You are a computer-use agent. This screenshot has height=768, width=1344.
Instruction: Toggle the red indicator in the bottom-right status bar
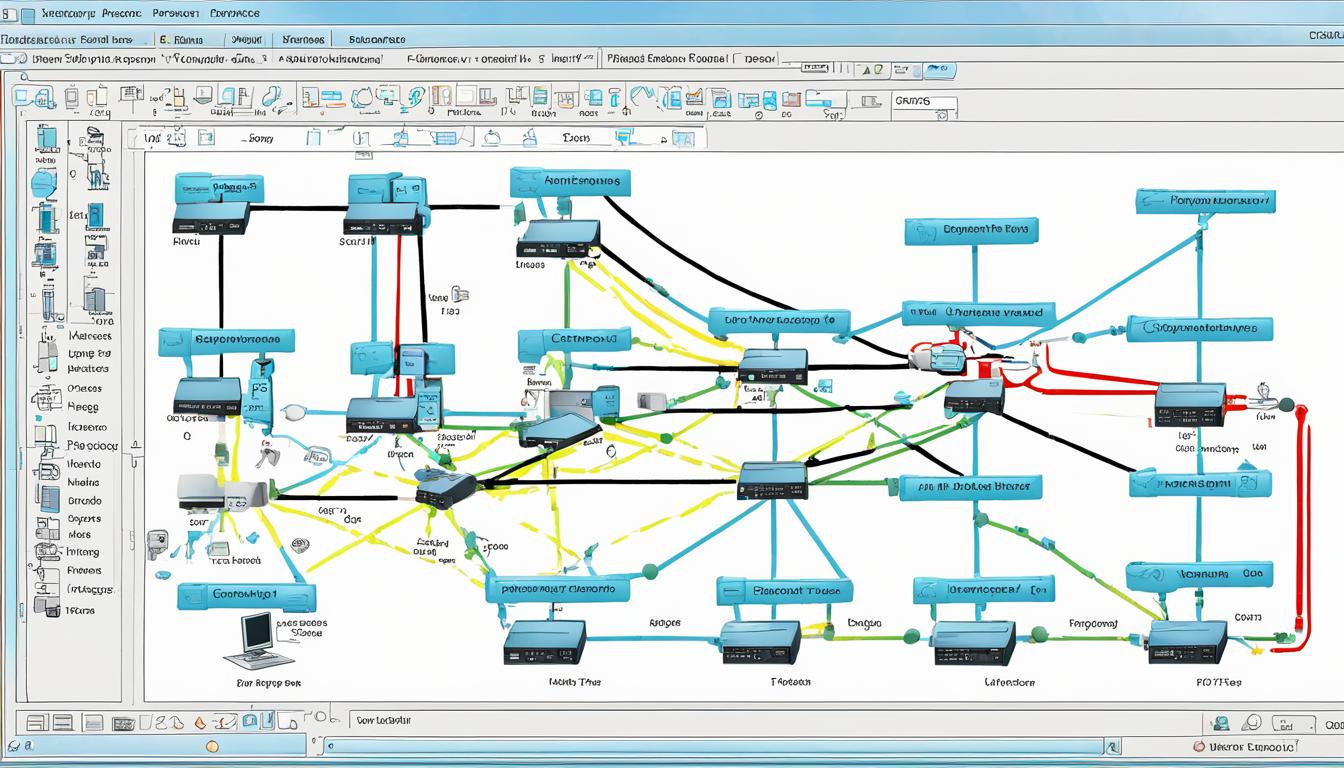[x=1199, y=746]
